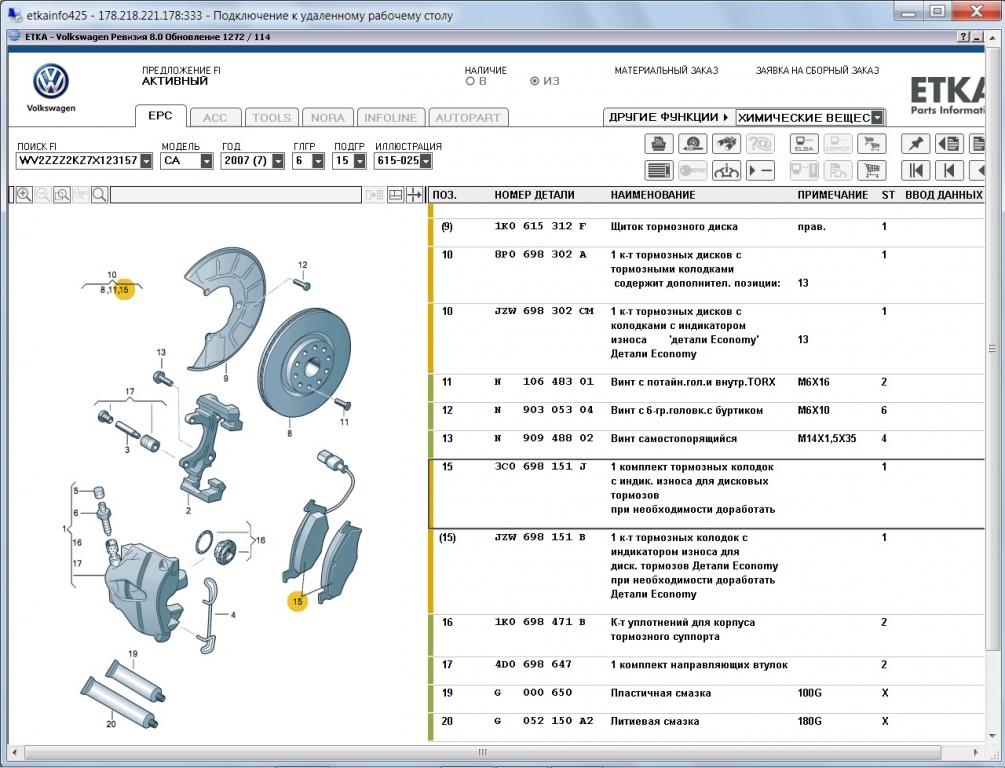Click the horizontal scrollbar at the bottom
The width and height of the screenshot is (1005, 768).
(483, 752)
